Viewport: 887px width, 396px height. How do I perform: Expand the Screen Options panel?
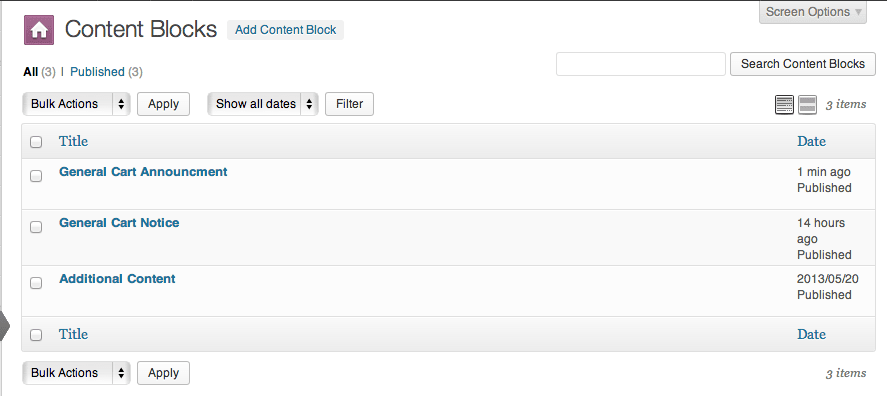[813, 12]
